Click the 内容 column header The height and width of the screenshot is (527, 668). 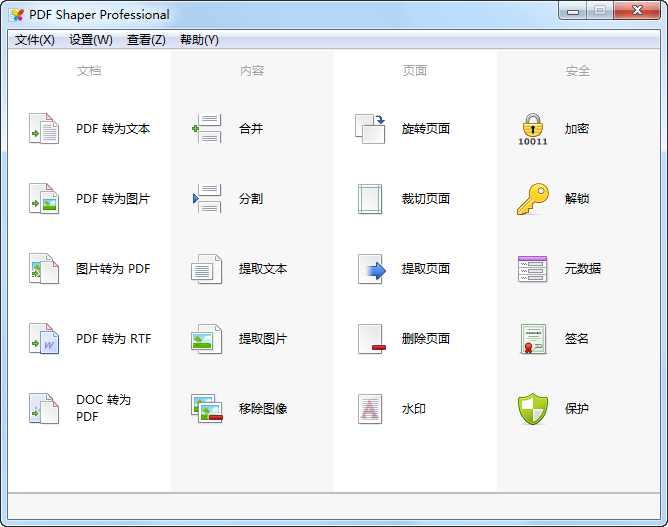(x=252, y=71)
